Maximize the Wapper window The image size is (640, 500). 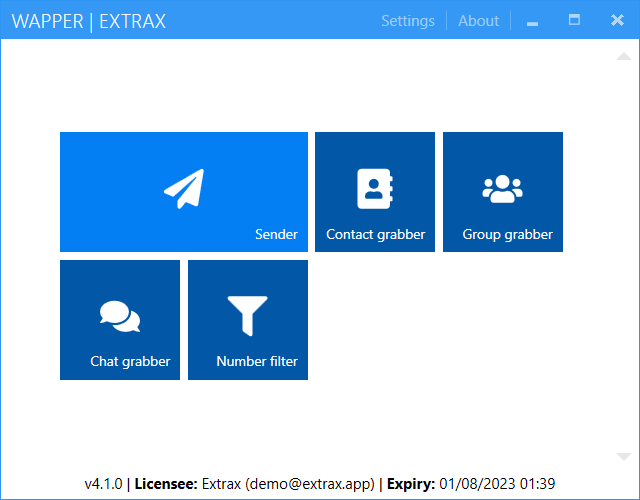click(x=574, y=20)
